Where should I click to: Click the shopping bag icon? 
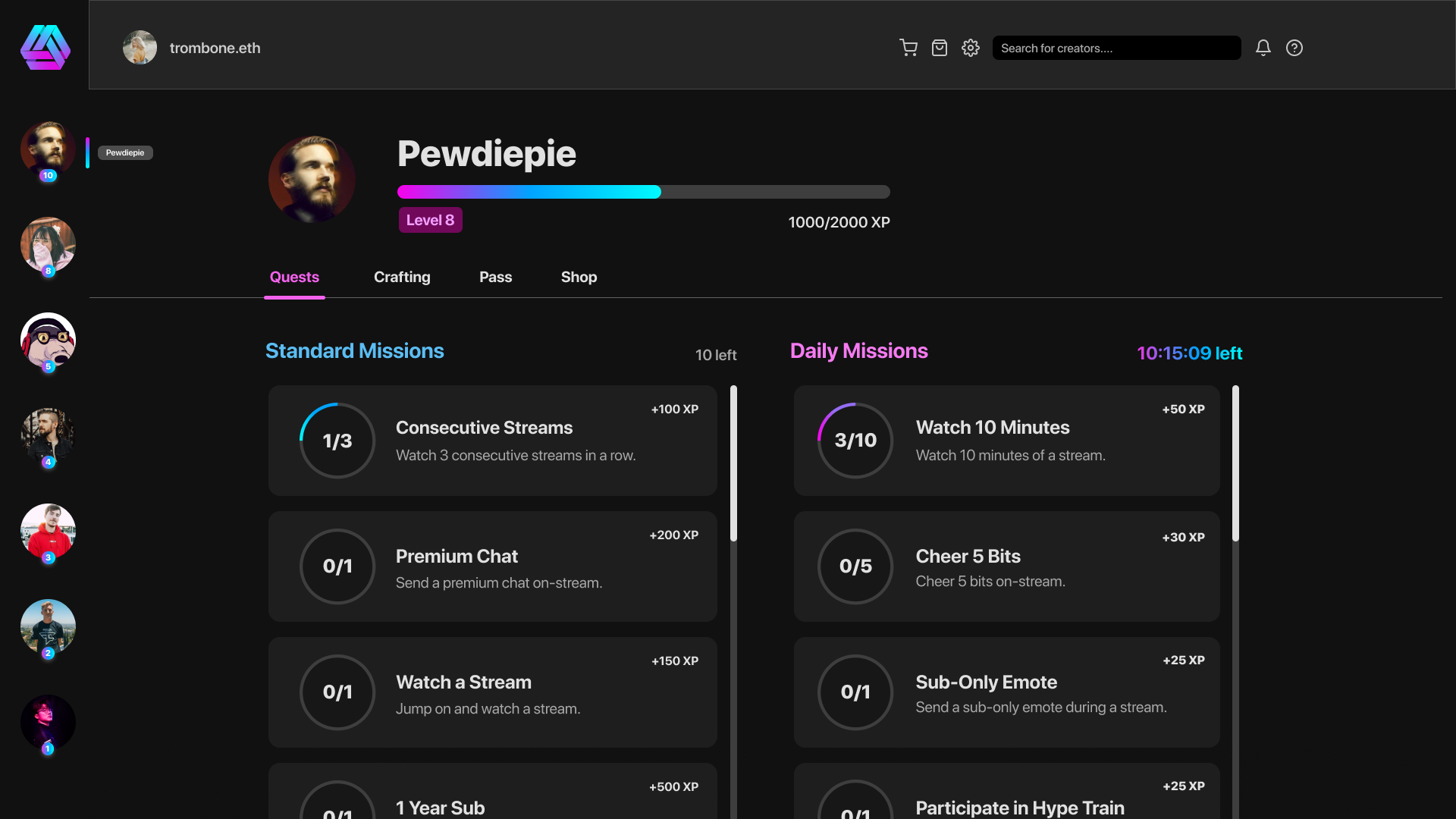pyautogui.click(x=939, y=48)
